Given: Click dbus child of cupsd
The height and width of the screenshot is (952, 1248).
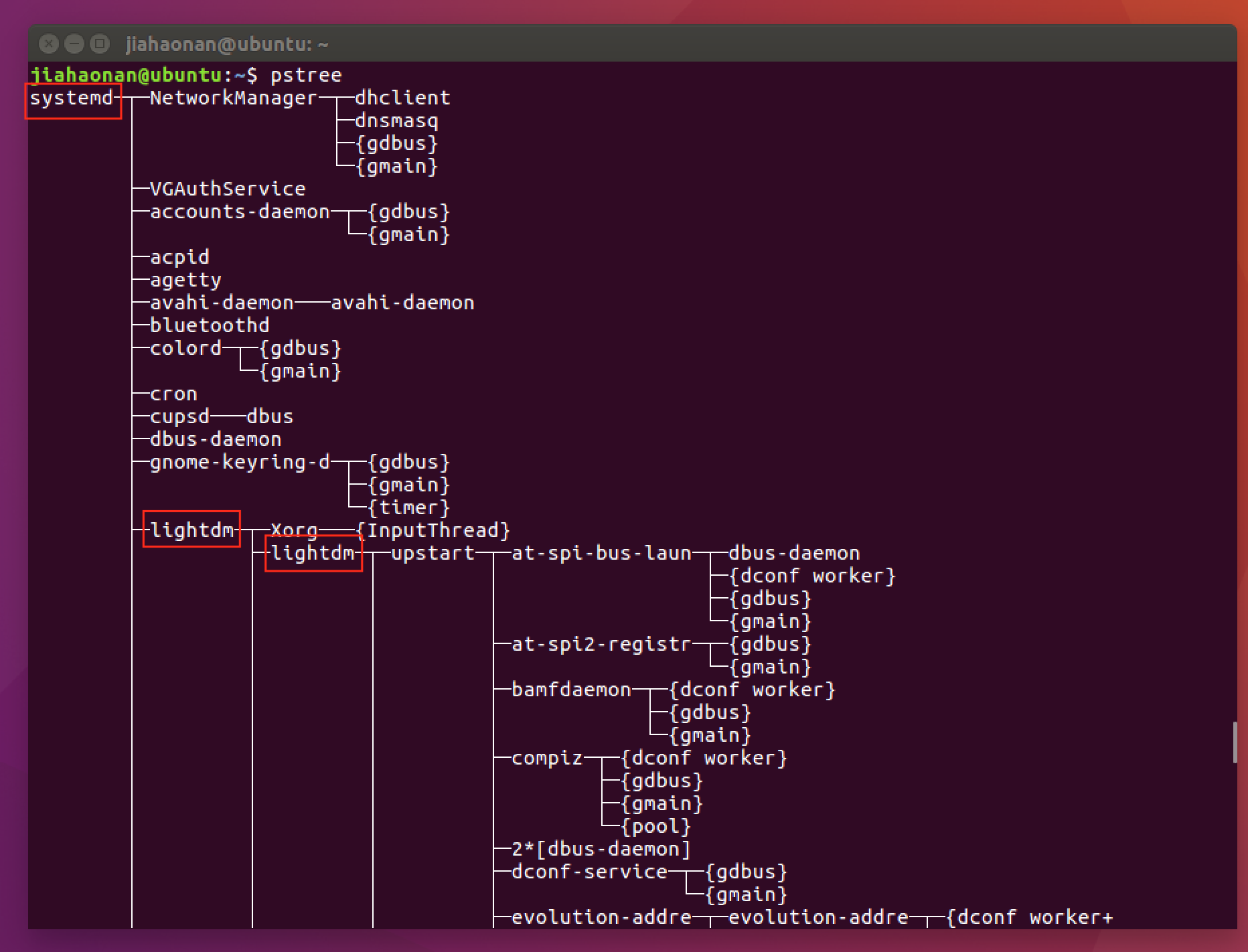Looking at the screenshot, I should (x=270, y=416).
